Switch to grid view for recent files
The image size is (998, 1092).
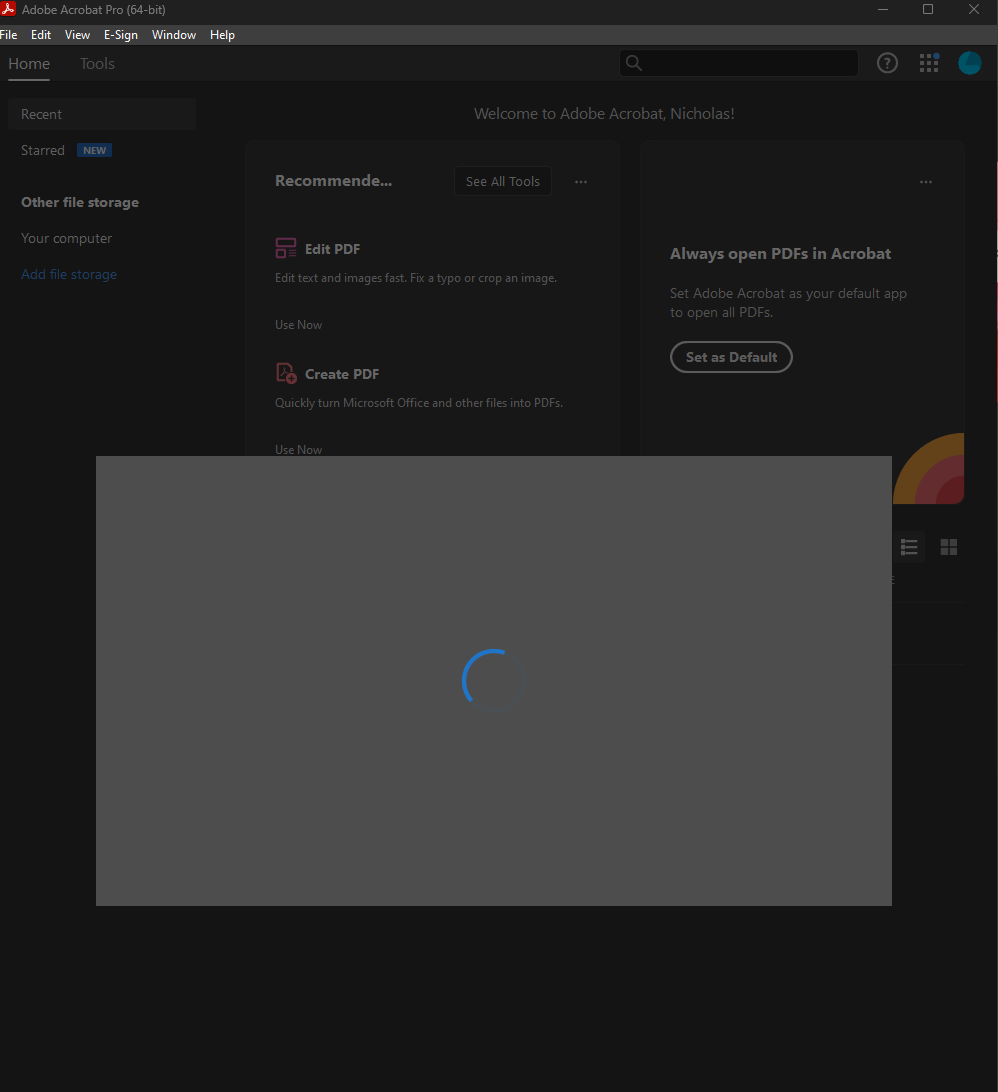(948, 547)
